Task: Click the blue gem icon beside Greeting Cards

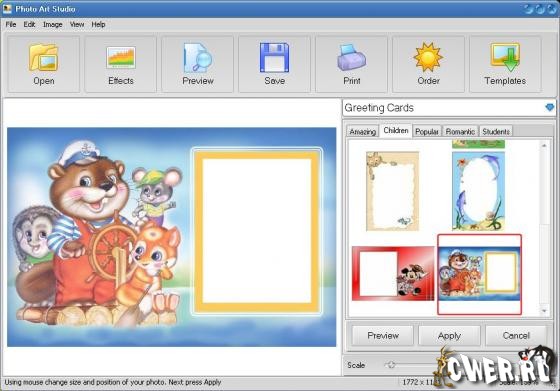Action: 549,107
